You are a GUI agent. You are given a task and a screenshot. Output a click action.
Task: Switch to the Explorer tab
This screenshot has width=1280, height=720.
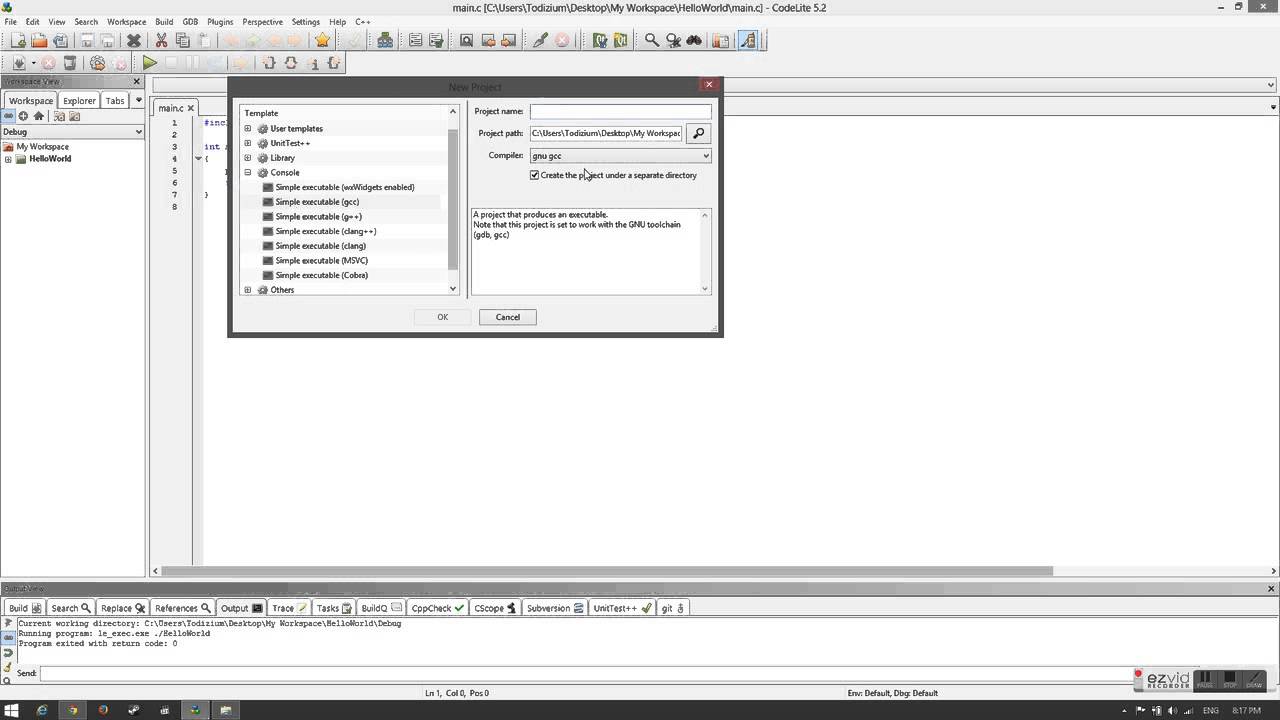point(79,100)
